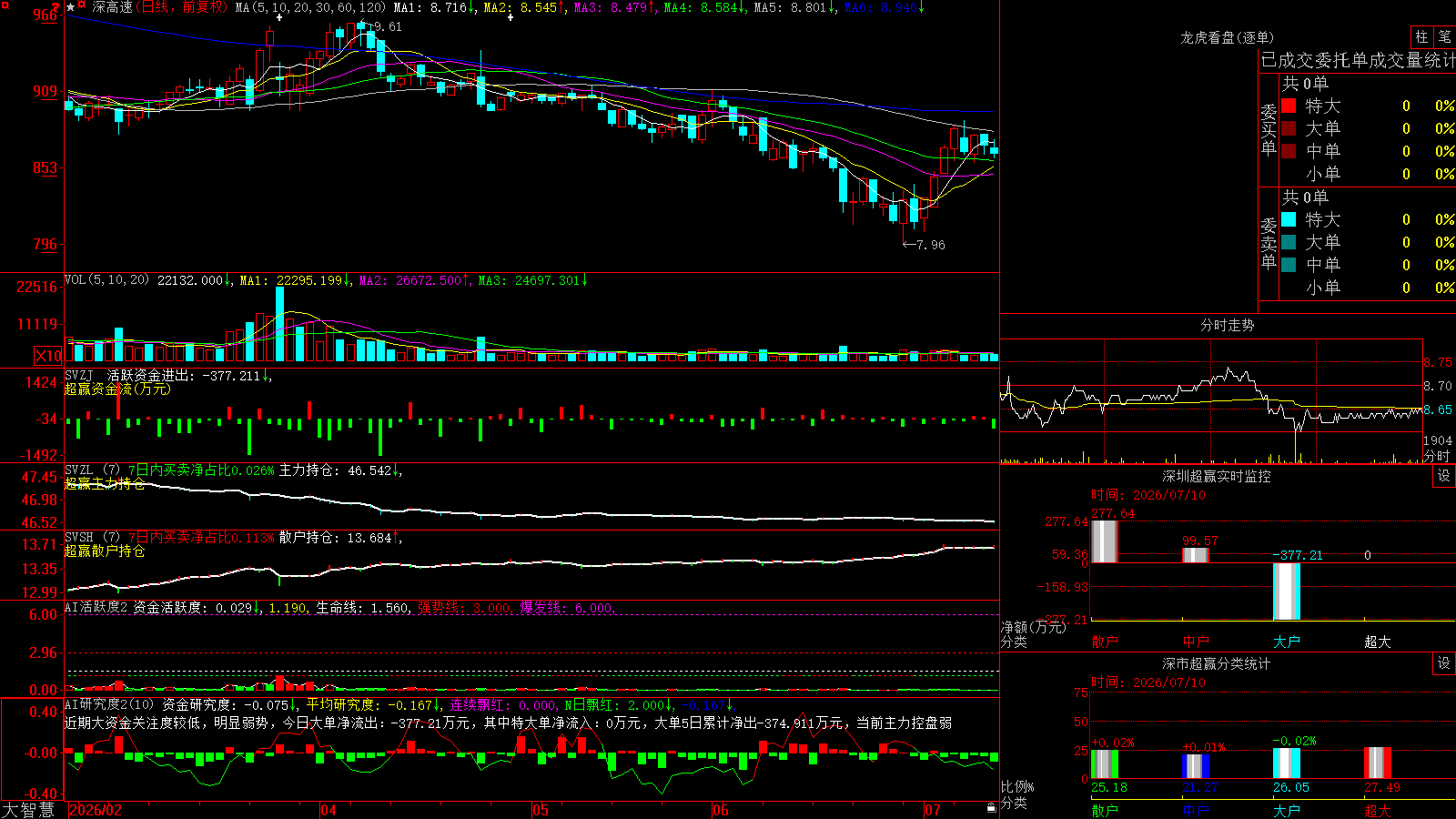Click the teal 中单 sell-order swatch

1289,265
